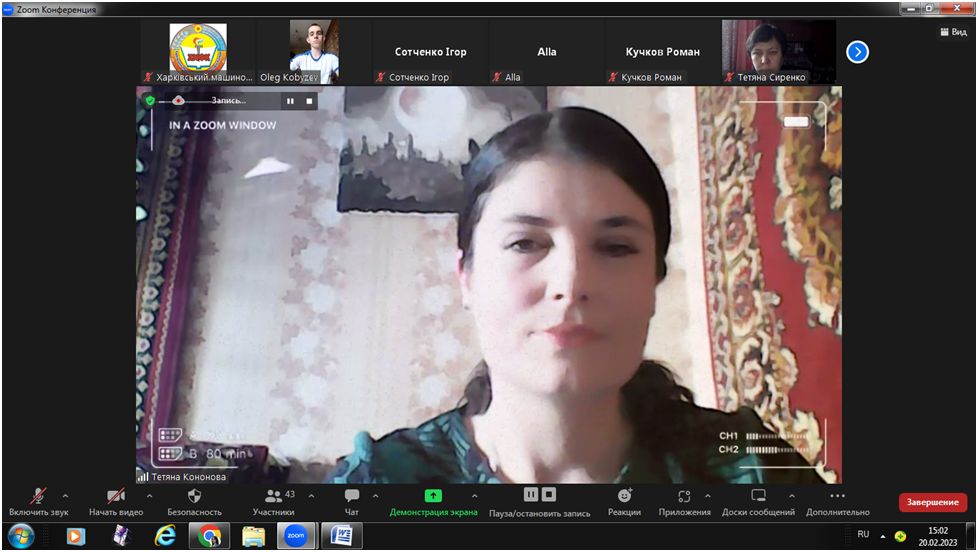
Task: Open the Безопасность shield icon
Action: (195, 496)
